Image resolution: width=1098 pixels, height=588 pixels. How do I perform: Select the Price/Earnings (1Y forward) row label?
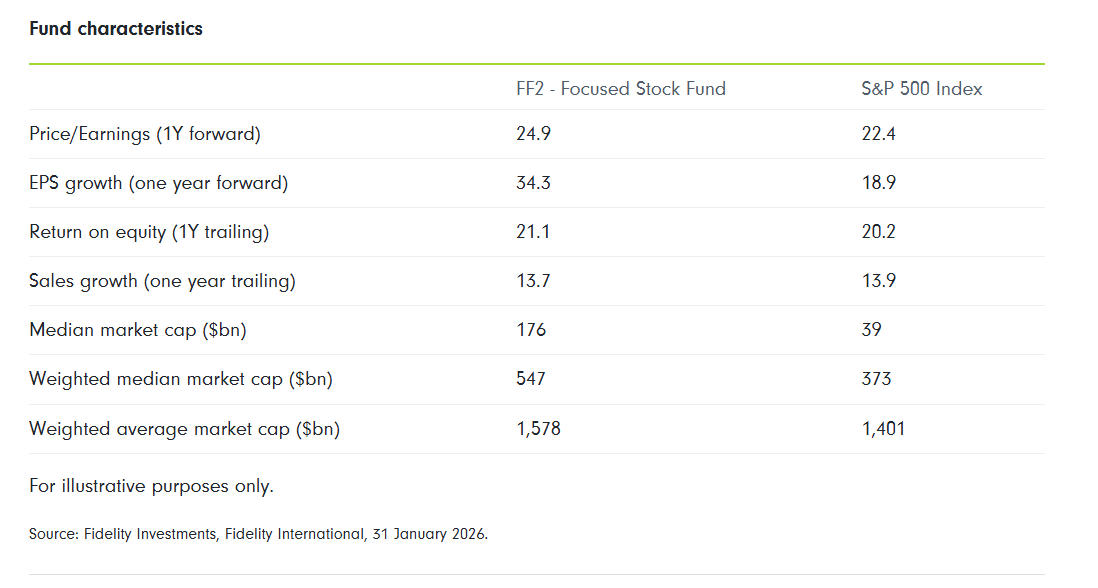point(145,134)
